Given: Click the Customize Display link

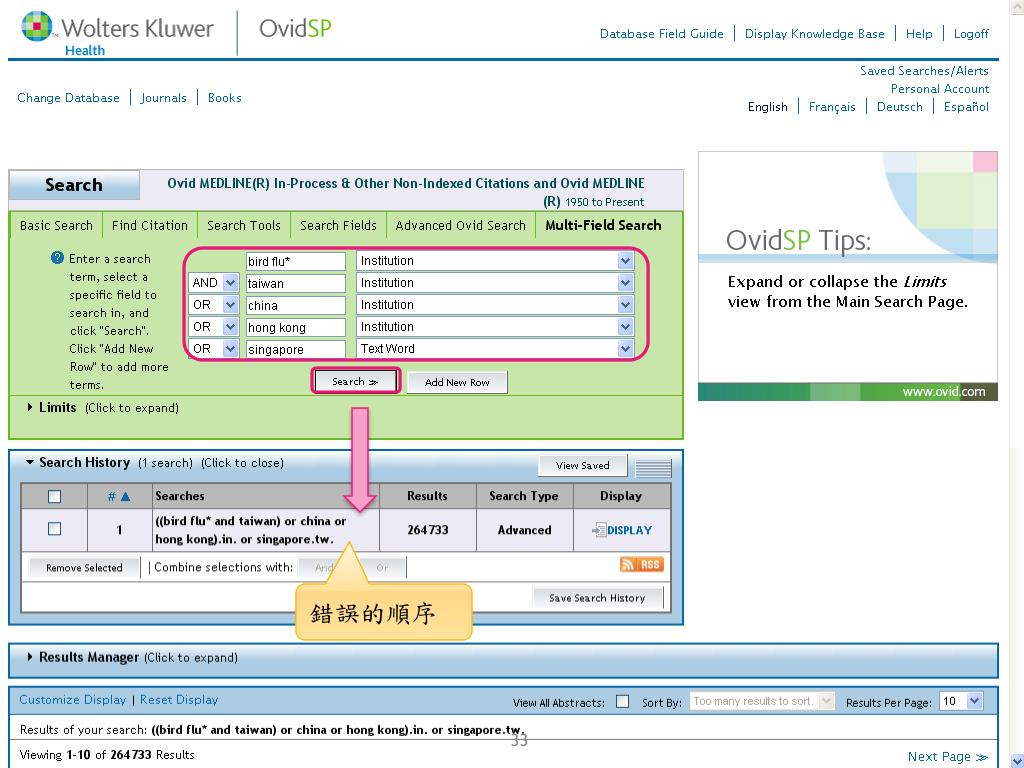Looking at the screenshot, I should click(x=72, y=699).
